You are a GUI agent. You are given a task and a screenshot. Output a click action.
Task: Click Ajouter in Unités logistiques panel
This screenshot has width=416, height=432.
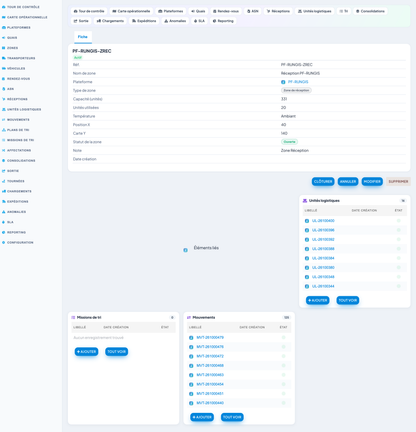click(x=318, y=300)
